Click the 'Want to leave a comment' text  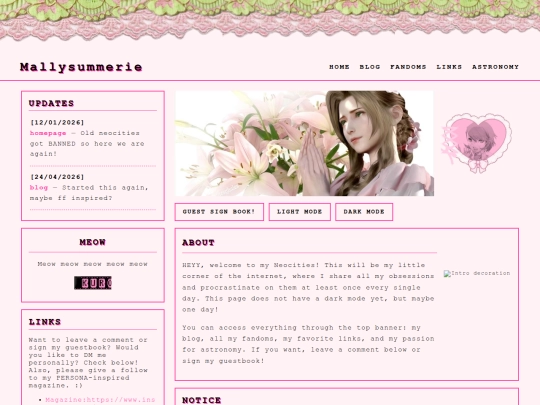tap(89, 363)
